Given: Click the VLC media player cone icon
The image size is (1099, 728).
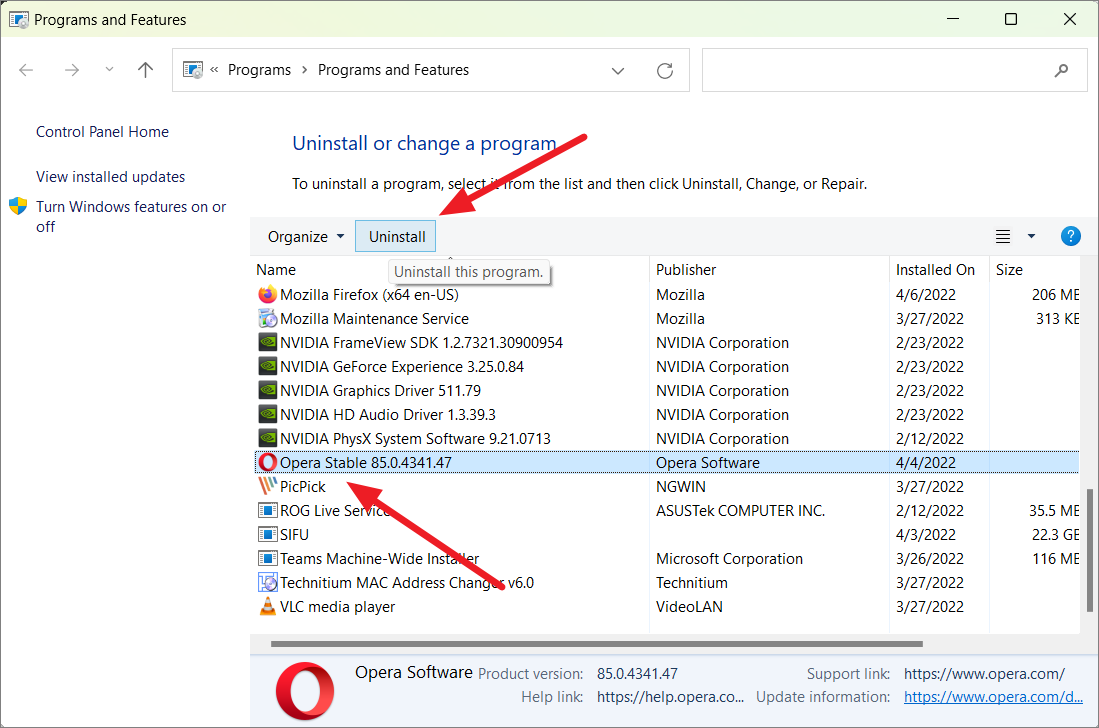Looking at the screenshot, I should click(x=266, y=606).
